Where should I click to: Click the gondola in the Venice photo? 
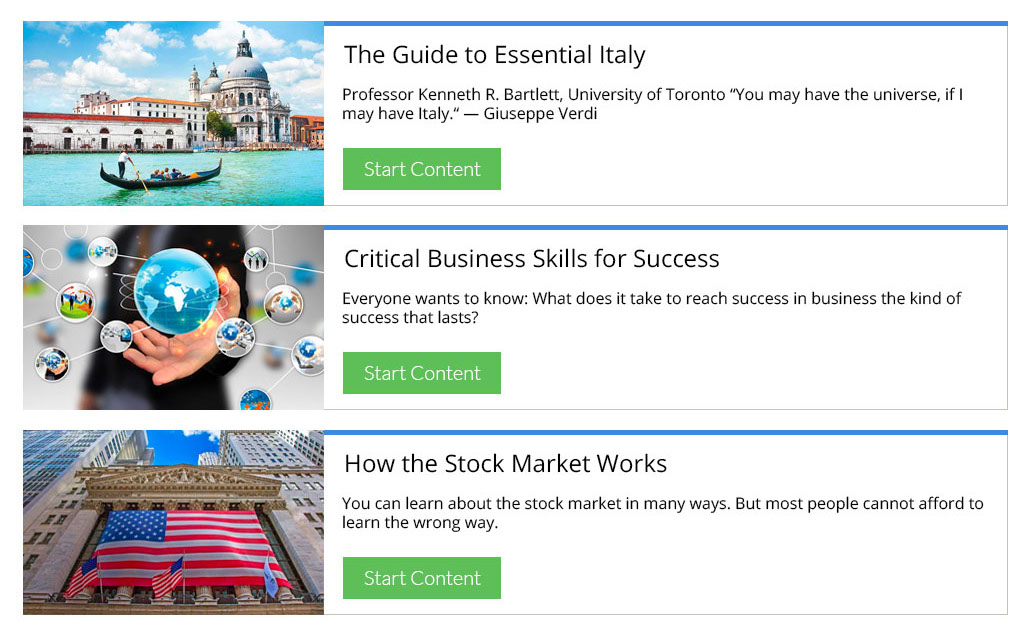click(160, 177)
